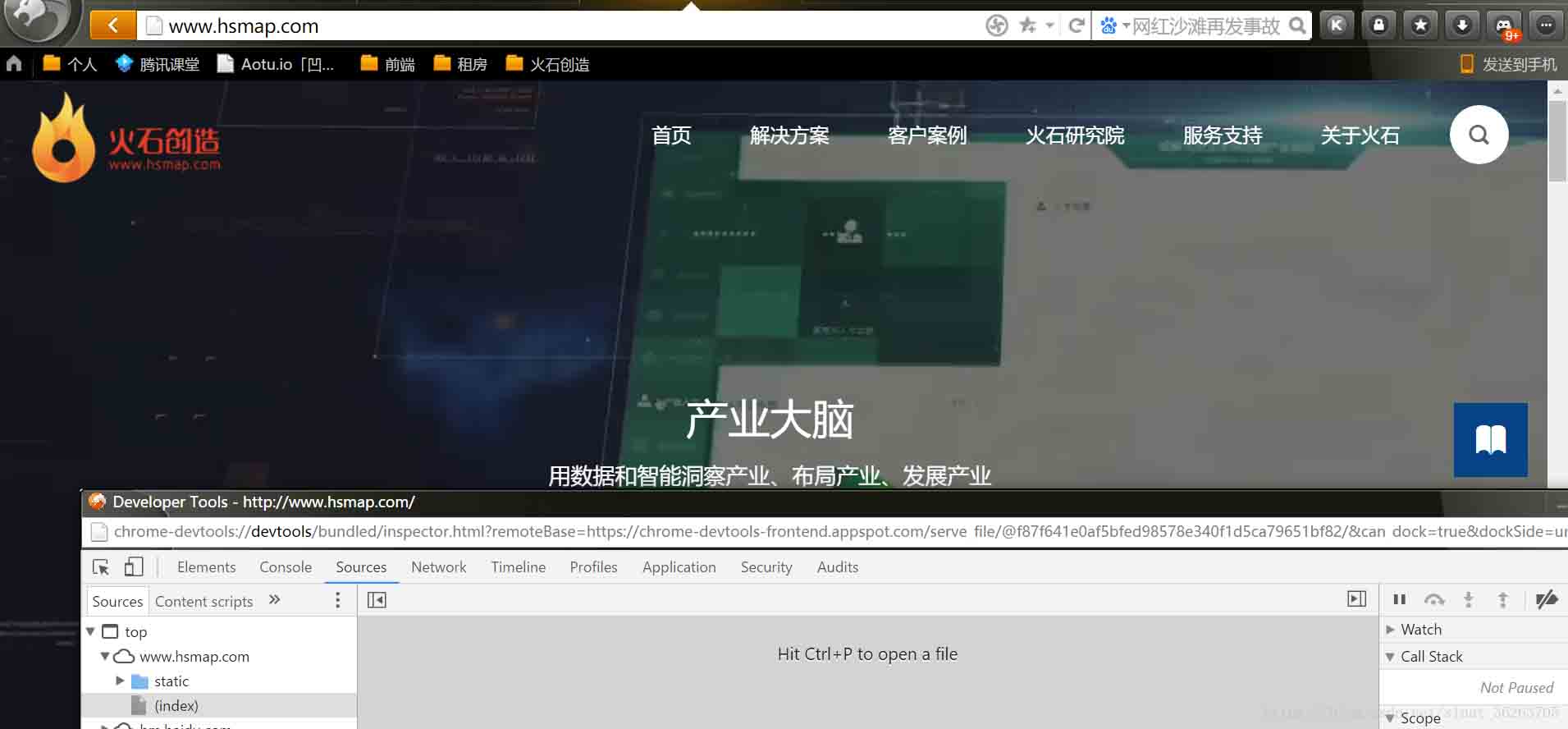Viewport: 1568px width, 729px height.
Task: Open the 前端 bookmark folder
Action: click(387, 64)
